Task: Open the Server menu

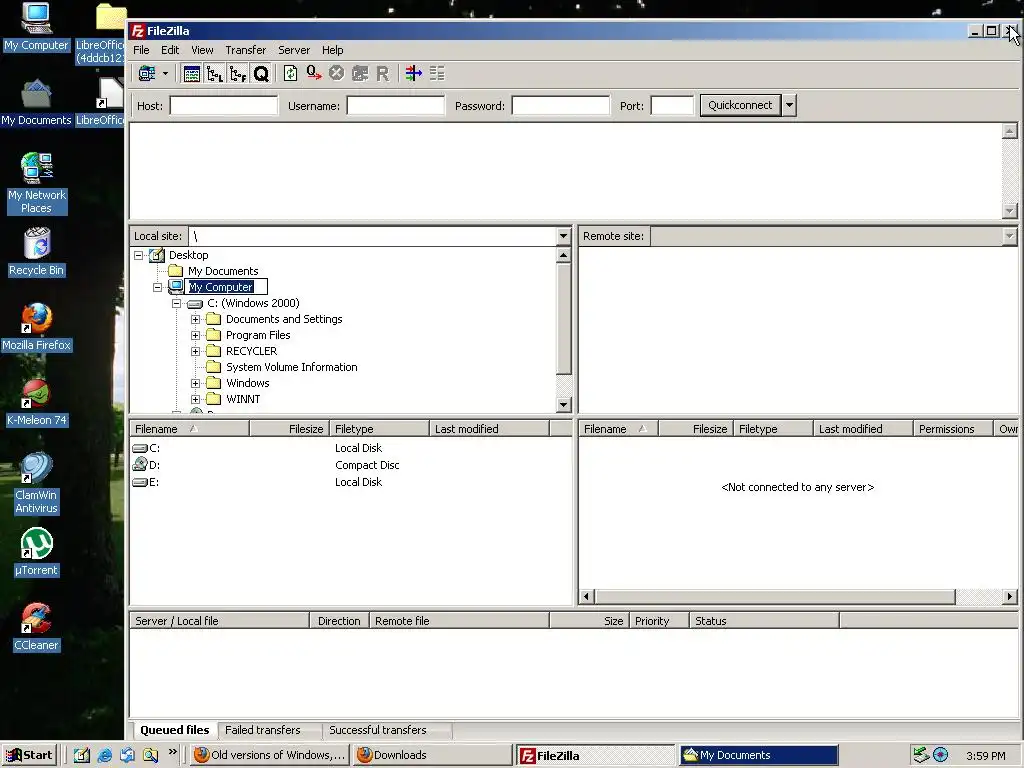Action: 294,50
